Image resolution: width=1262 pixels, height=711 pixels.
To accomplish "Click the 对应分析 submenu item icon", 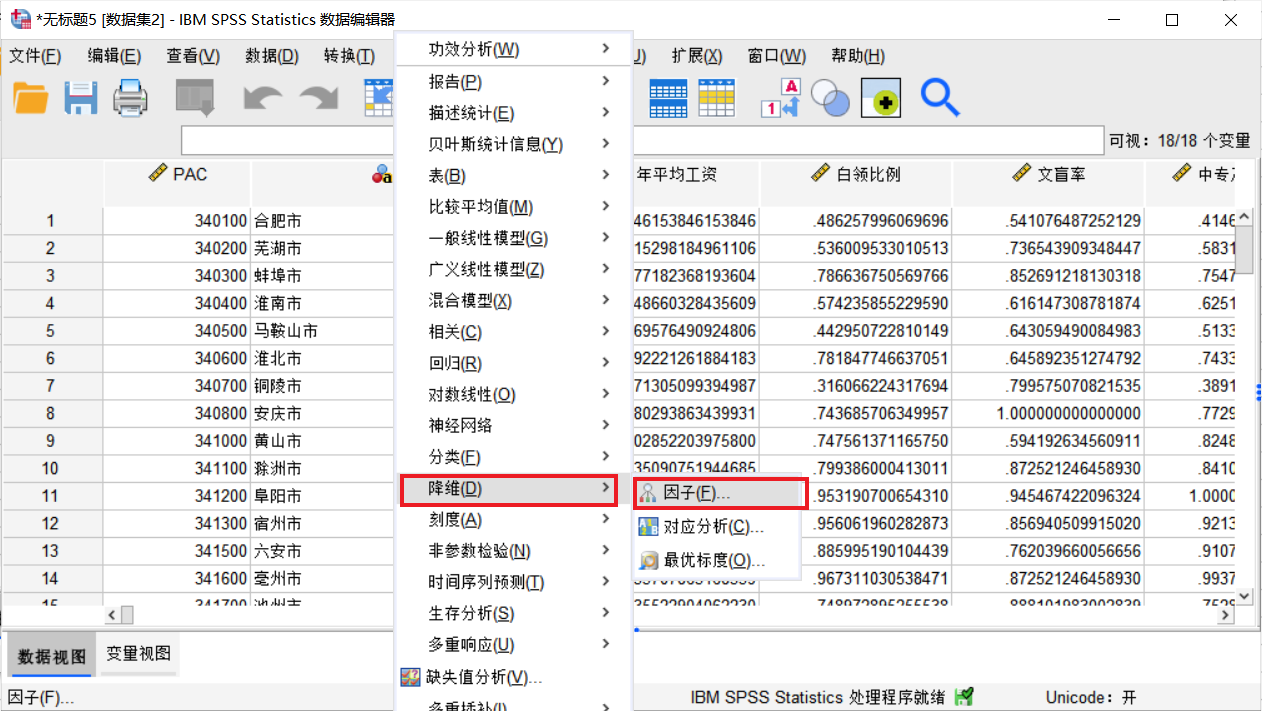I will coord(648,527).
